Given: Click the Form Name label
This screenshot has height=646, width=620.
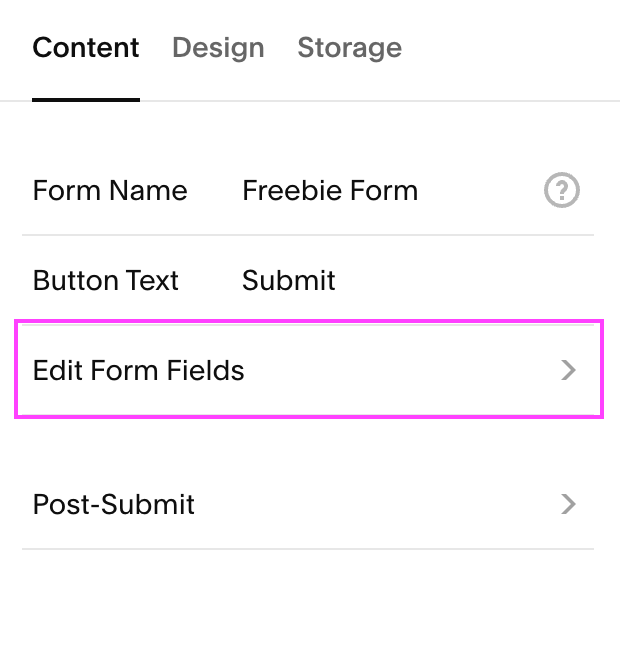Looking at the screenshot, I should [110, 191].
